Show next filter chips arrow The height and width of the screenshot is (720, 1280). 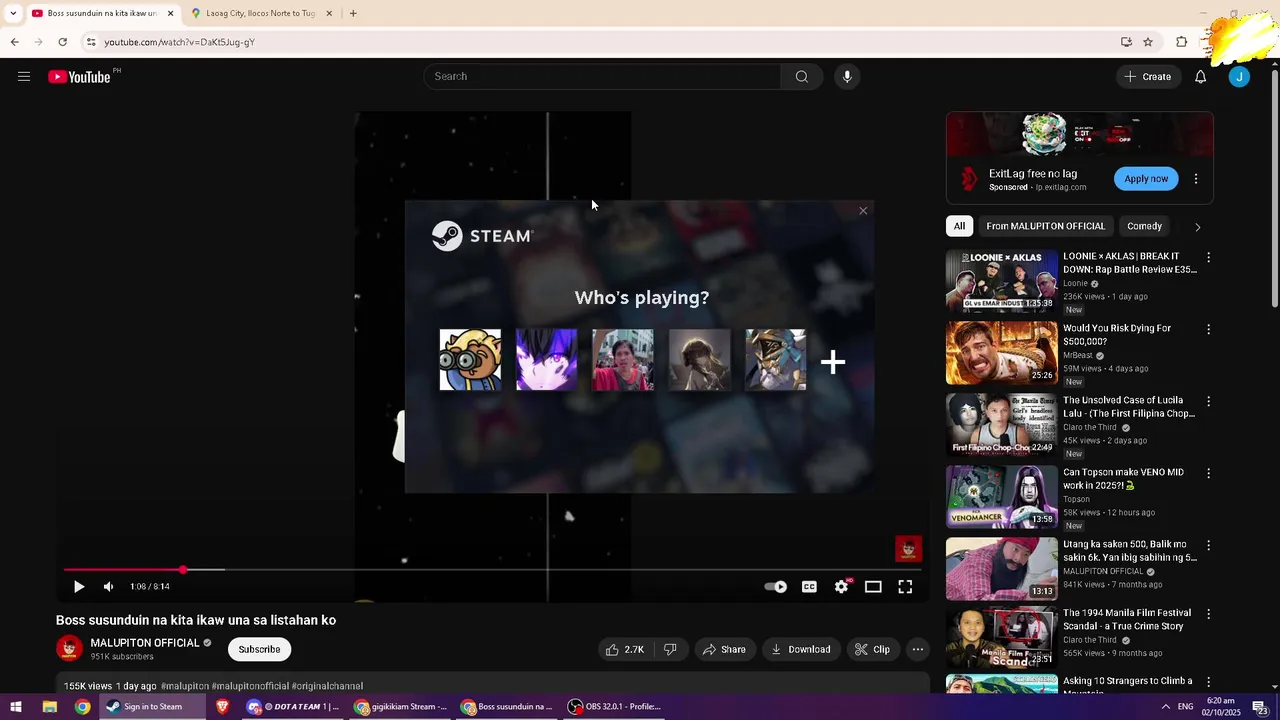pos(1198,227)
